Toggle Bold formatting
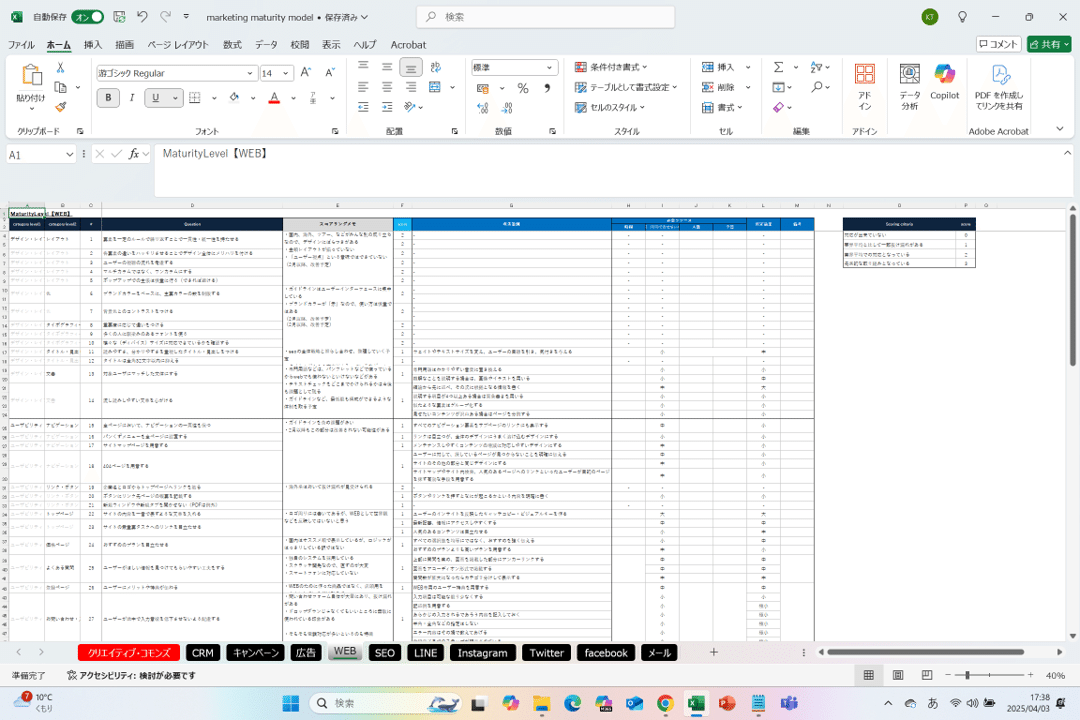 pyautogui.click(x=108, y=98)
